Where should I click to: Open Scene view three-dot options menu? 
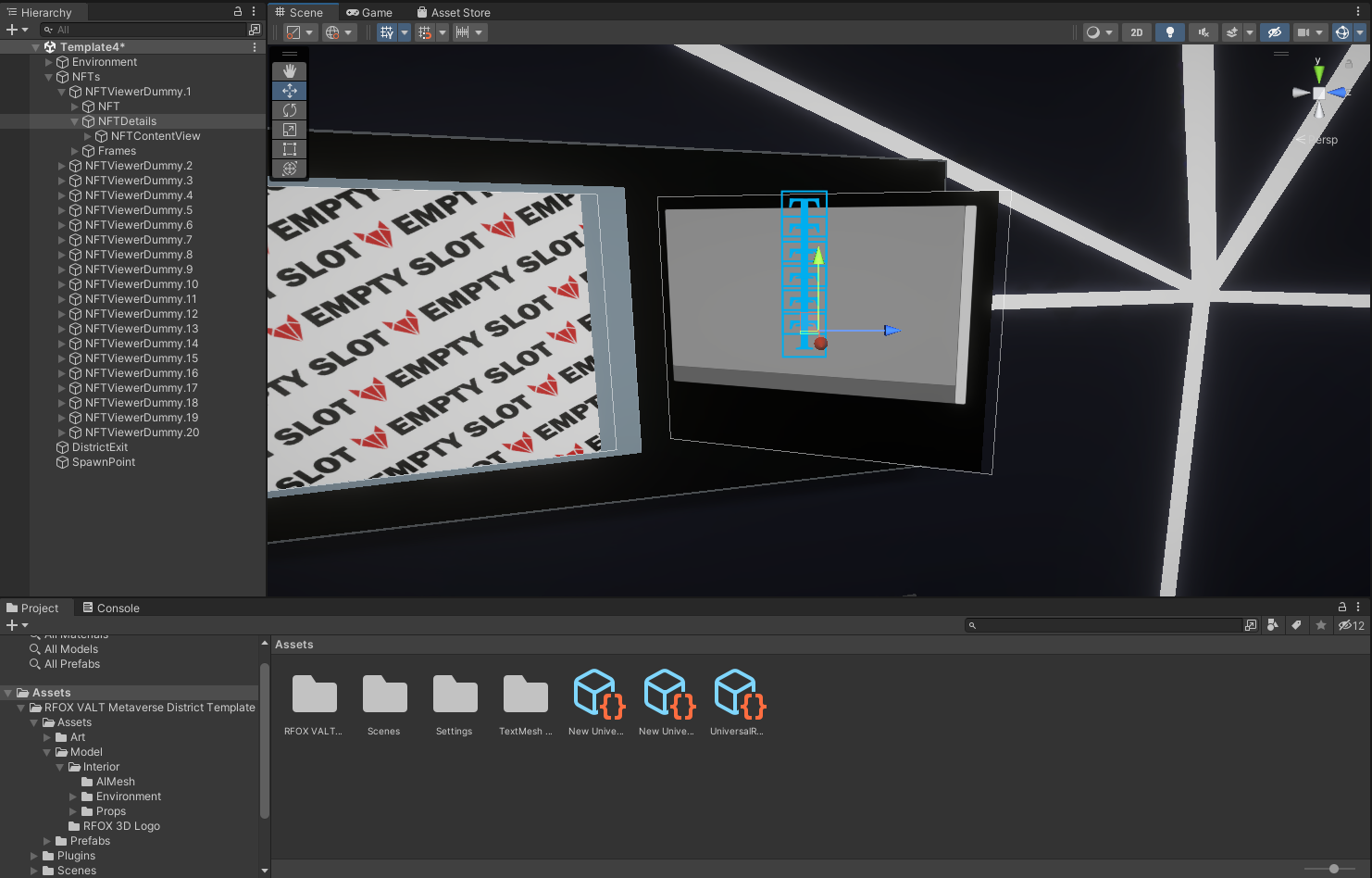[1358, 12]
